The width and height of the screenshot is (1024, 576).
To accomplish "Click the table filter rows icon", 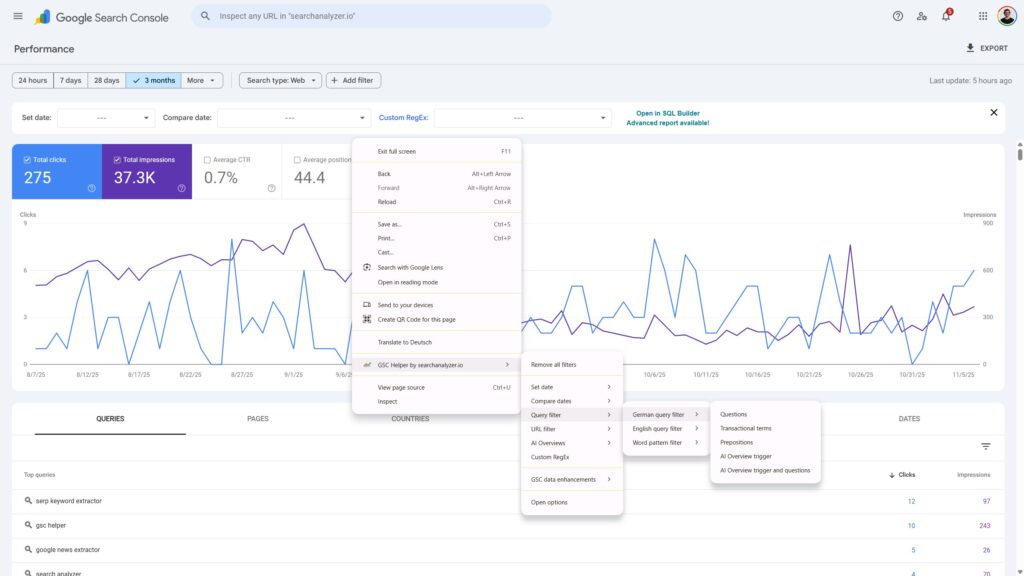I will click(x=985, y=446).
